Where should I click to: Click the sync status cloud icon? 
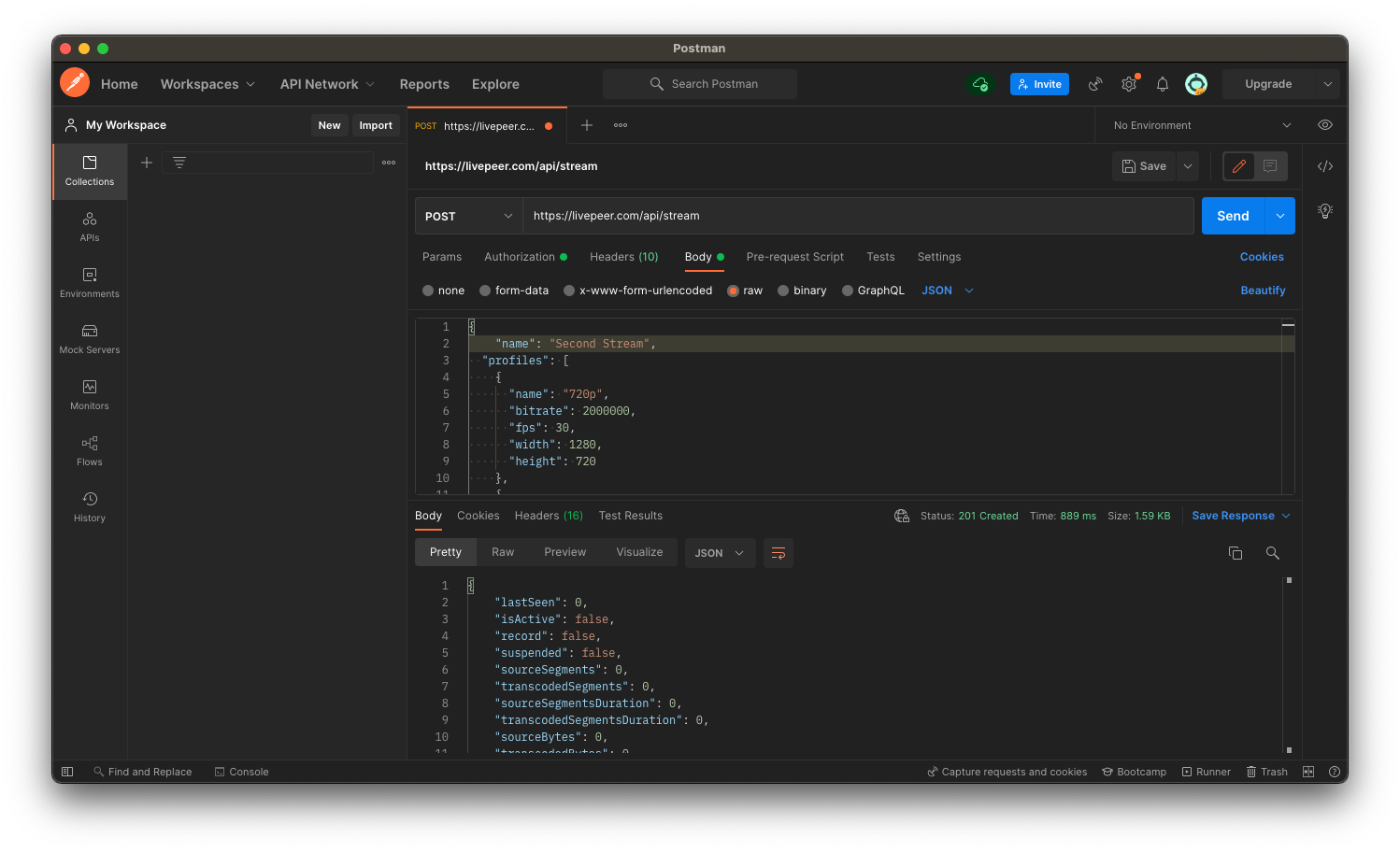(x=980, y=84)
